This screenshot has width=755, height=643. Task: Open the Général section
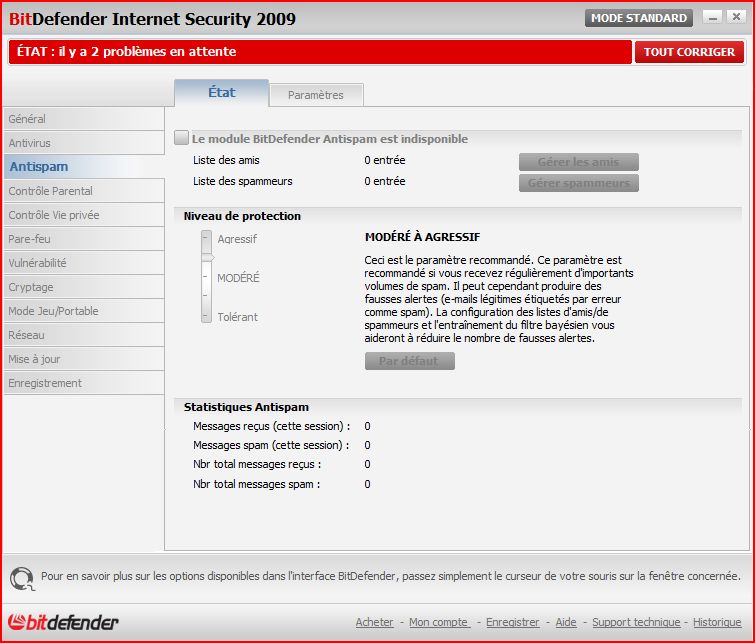(x=84, y=118)
